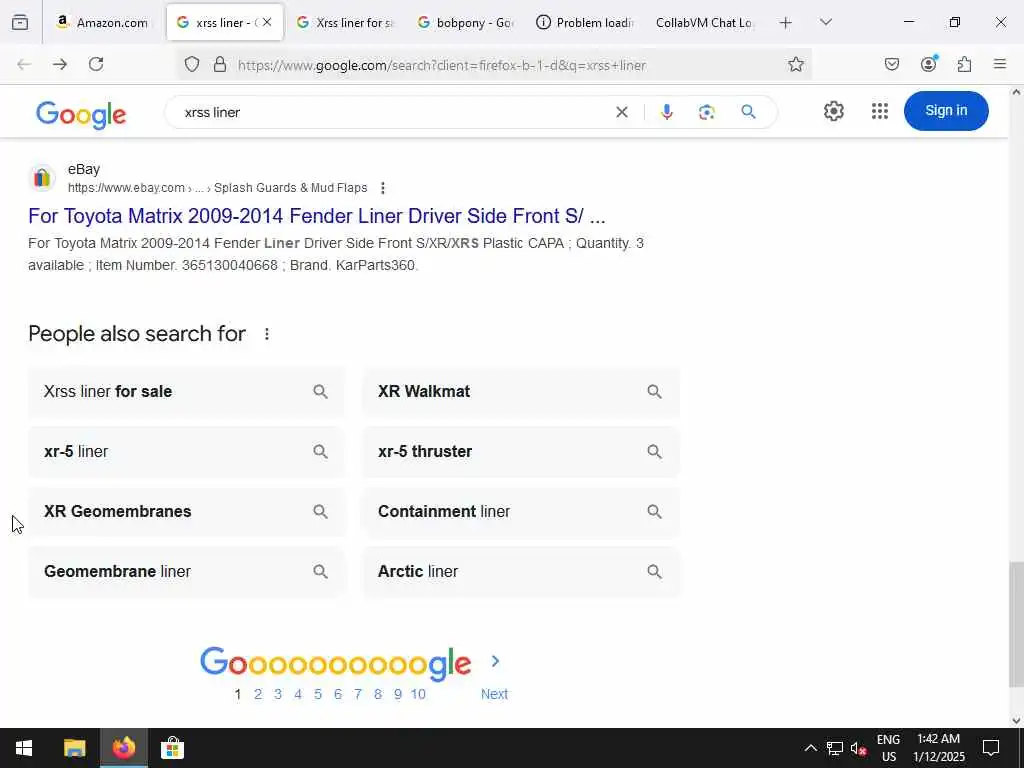This screenshot has height=768, width=1024.
Task: List all tabs dropdown arrow
Action: pyautogui.click(x=826, y=22)
